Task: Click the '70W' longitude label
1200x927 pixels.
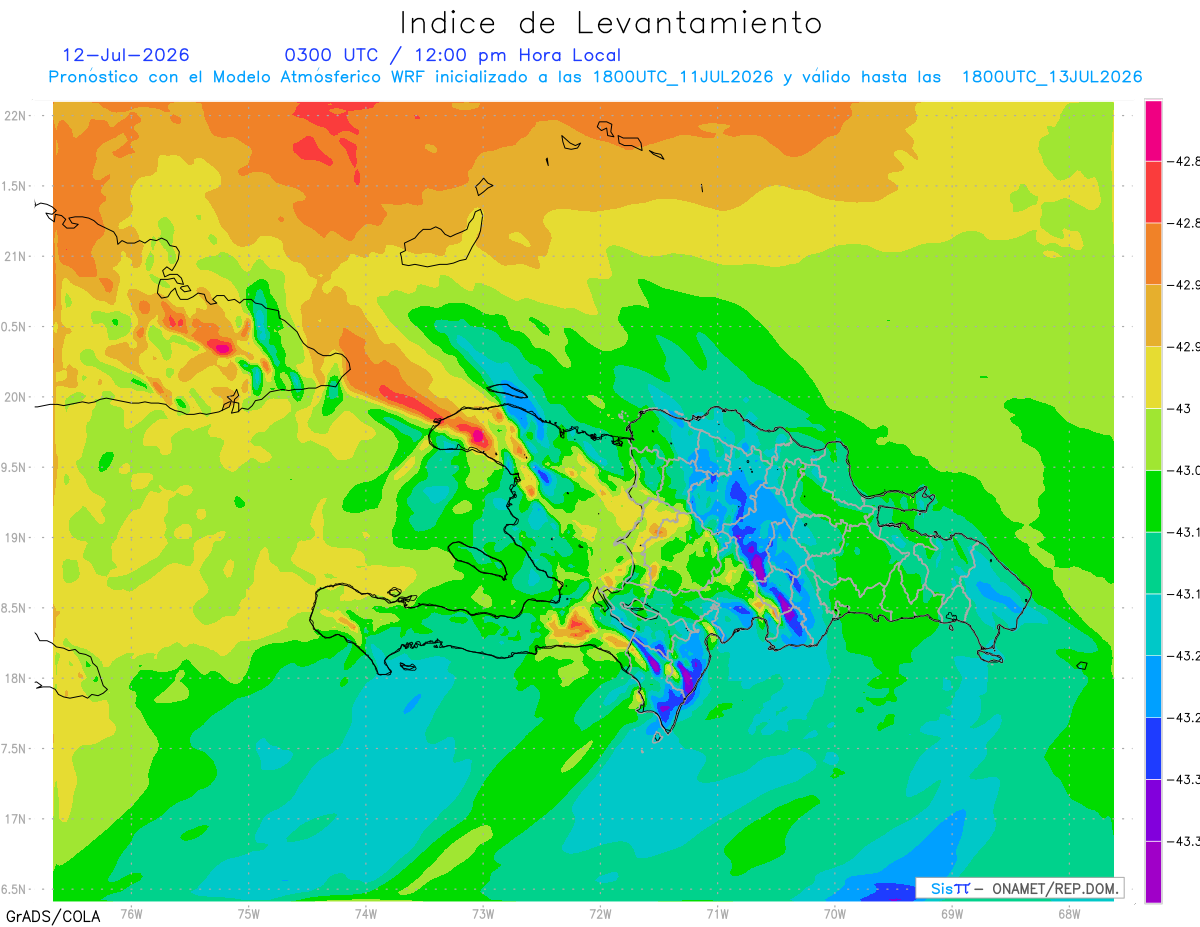Action: pos(835,912)
